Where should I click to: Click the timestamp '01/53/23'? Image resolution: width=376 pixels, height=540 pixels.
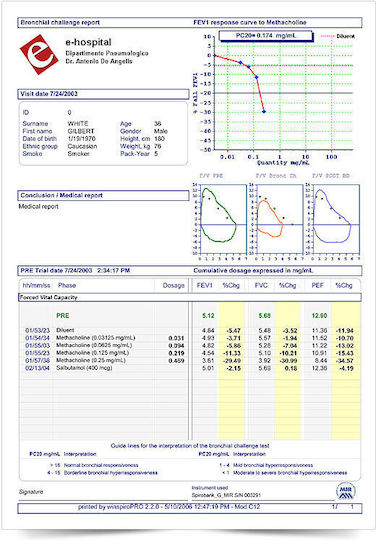[37, 331]
